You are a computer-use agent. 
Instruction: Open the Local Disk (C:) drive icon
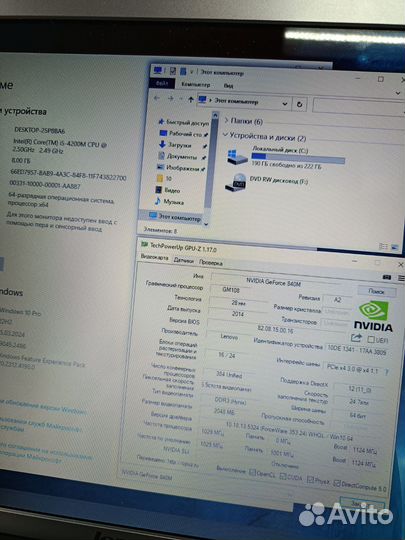point(237,157)
